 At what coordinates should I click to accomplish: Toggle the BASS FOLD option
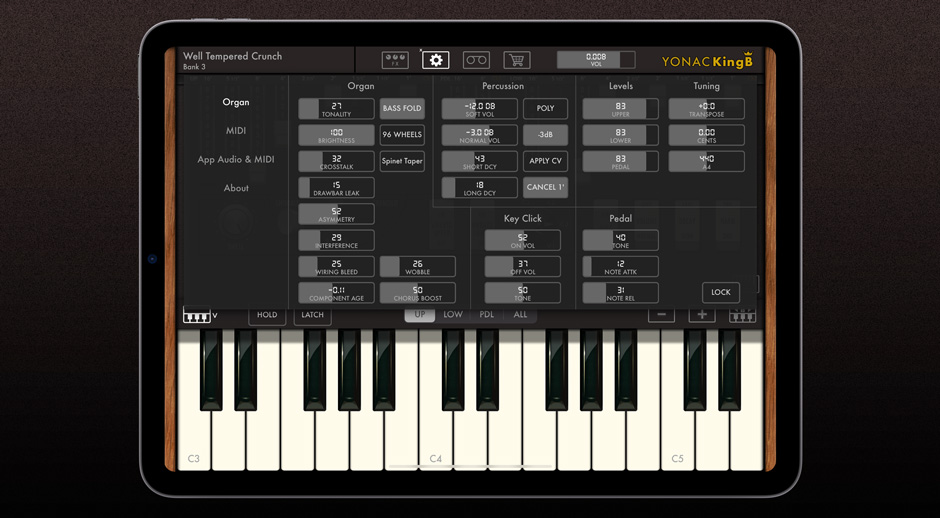tap(402, 108)
